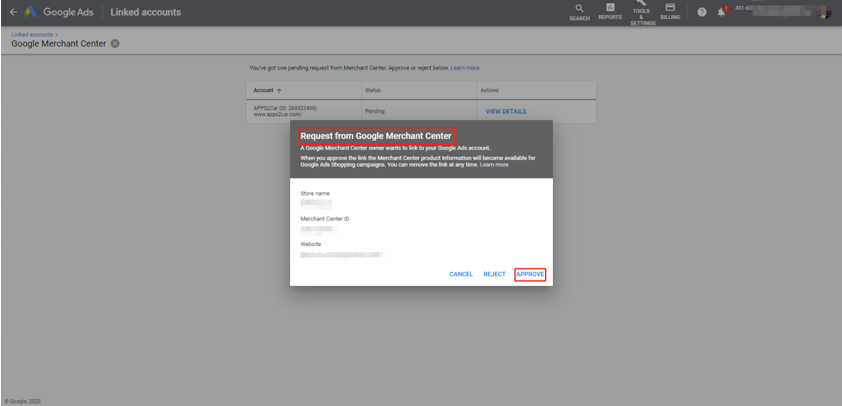The image size is (842, 406).
Task: Click the Status column header
Action: point(373,90)
